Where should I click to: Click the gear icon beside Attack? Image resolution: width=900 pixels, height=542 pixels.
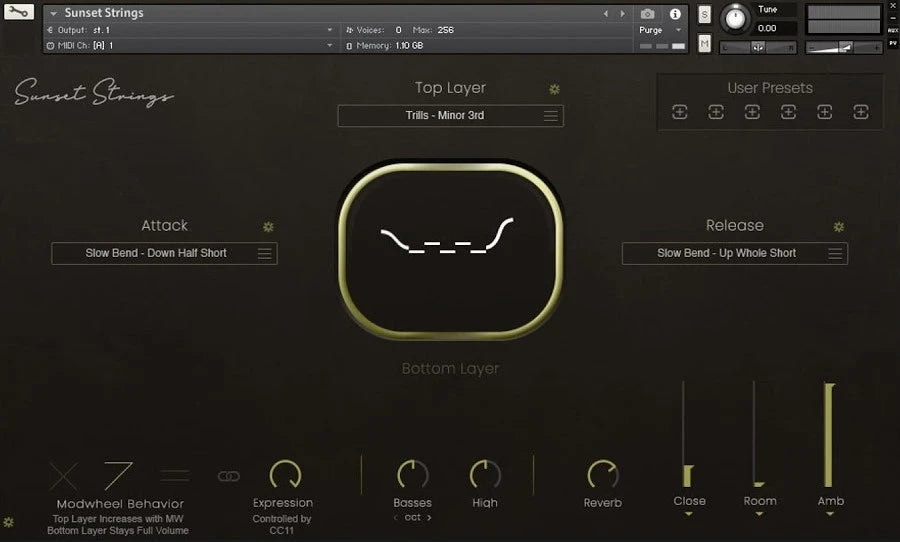click(x=268, y=227)
